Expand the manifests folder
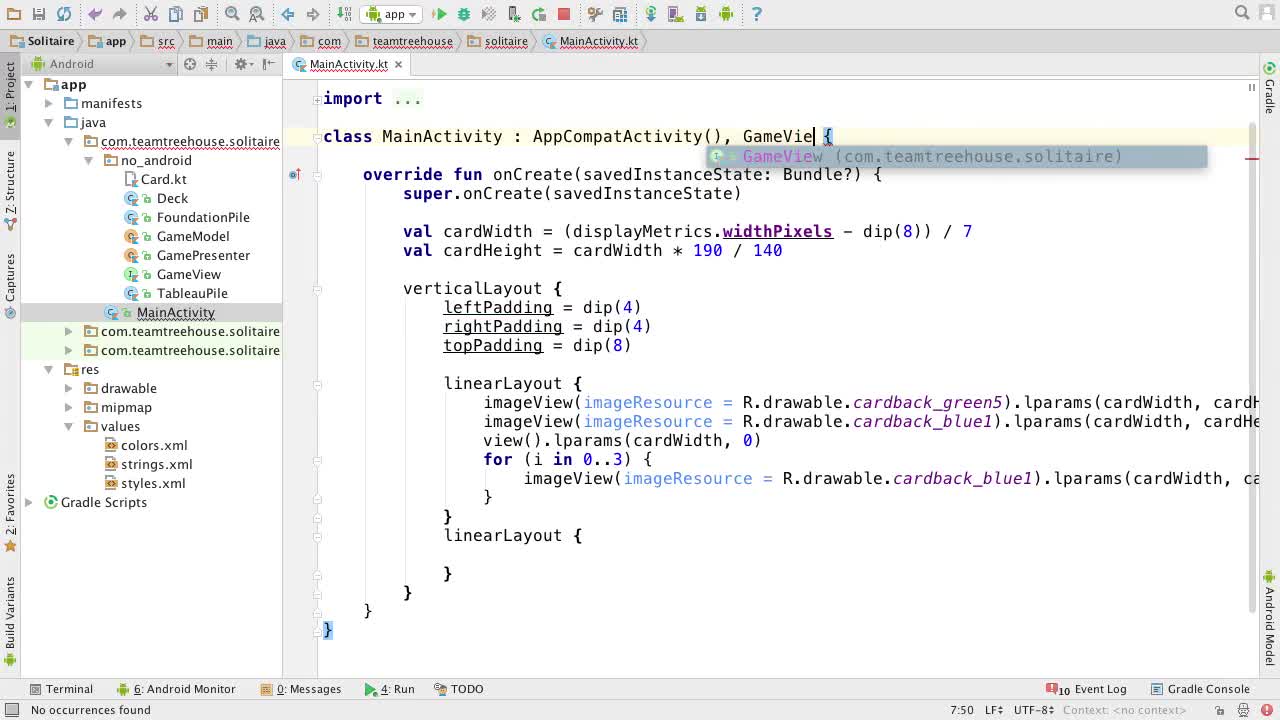The height and width of the screenshot is (720, 1280). click(49, 103)
